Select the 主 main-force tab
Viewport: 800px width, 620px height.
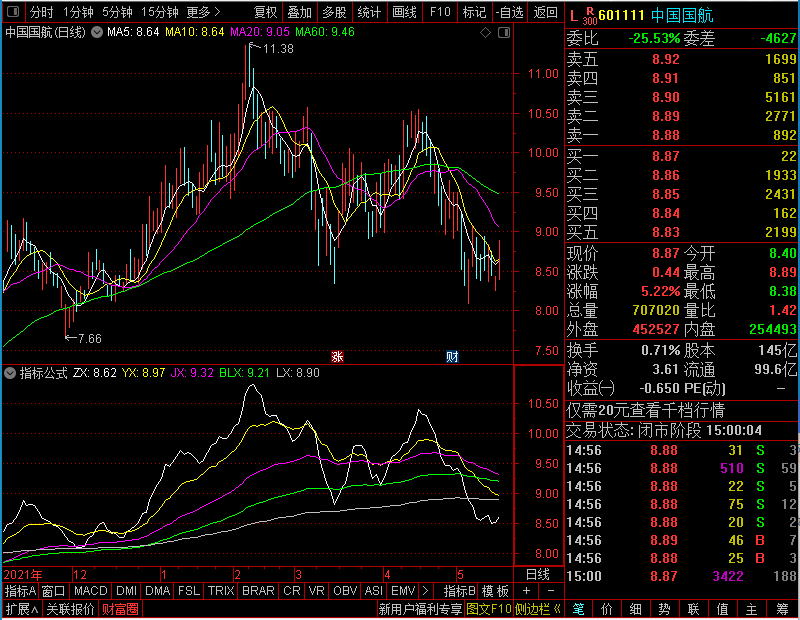click(752, 609)
